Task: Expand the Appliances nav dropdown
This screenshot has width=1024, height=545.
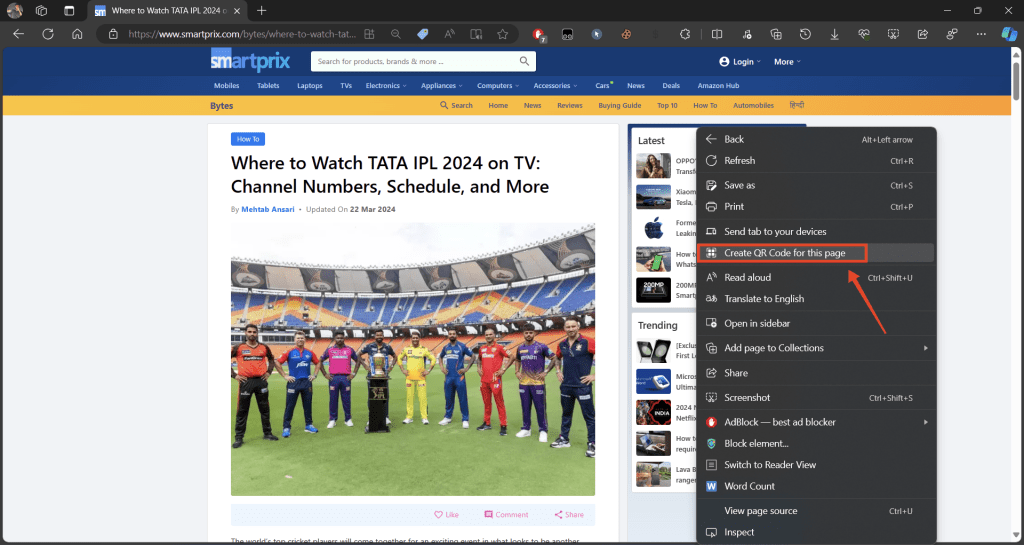Action: tap(441, 86)
